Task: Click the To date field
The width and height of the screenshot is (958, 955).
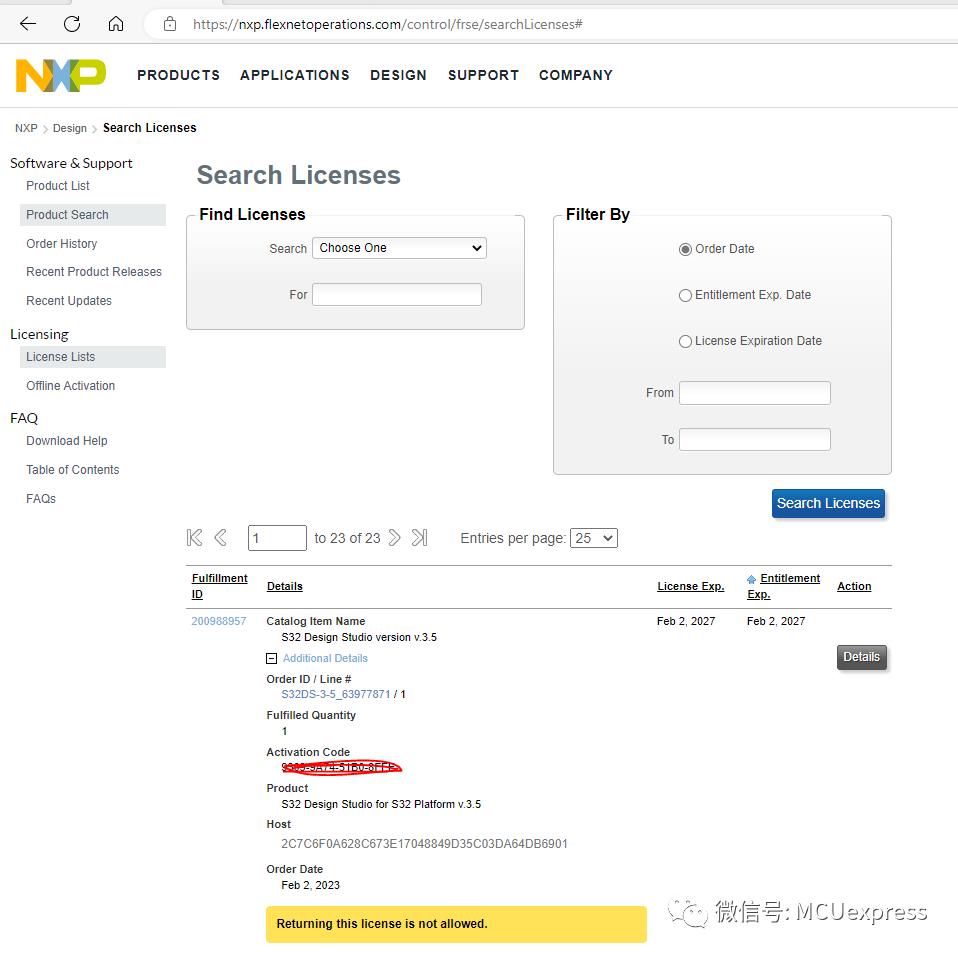Action: pyautogui.click(x=755, y=439)
